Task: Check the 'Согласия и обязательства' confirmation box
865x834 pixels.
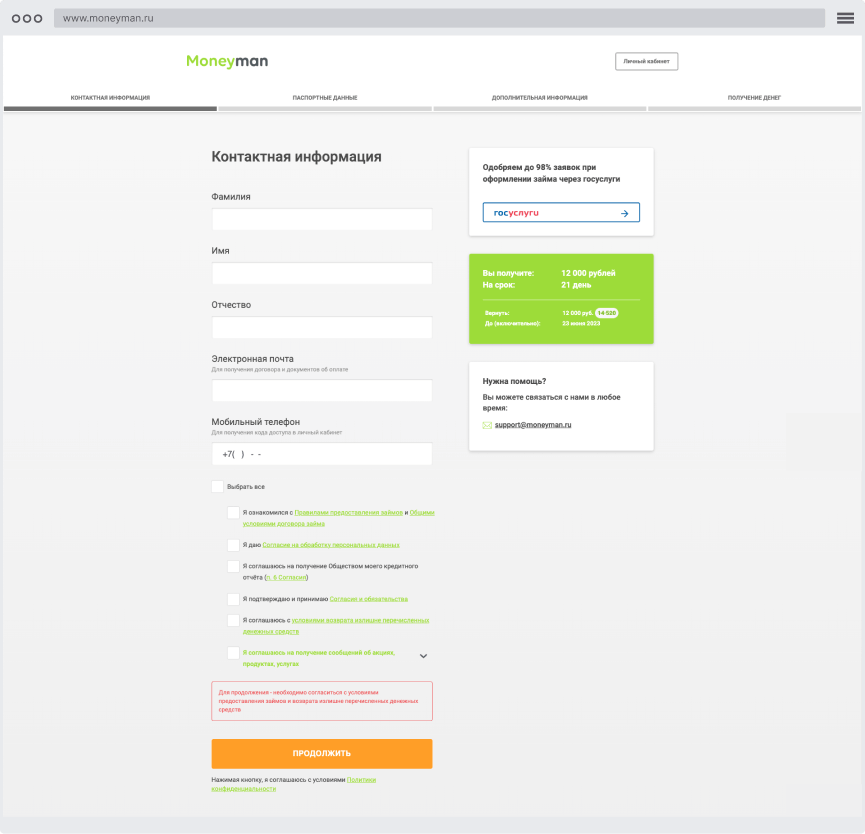Action: click(x=233, y=599)
